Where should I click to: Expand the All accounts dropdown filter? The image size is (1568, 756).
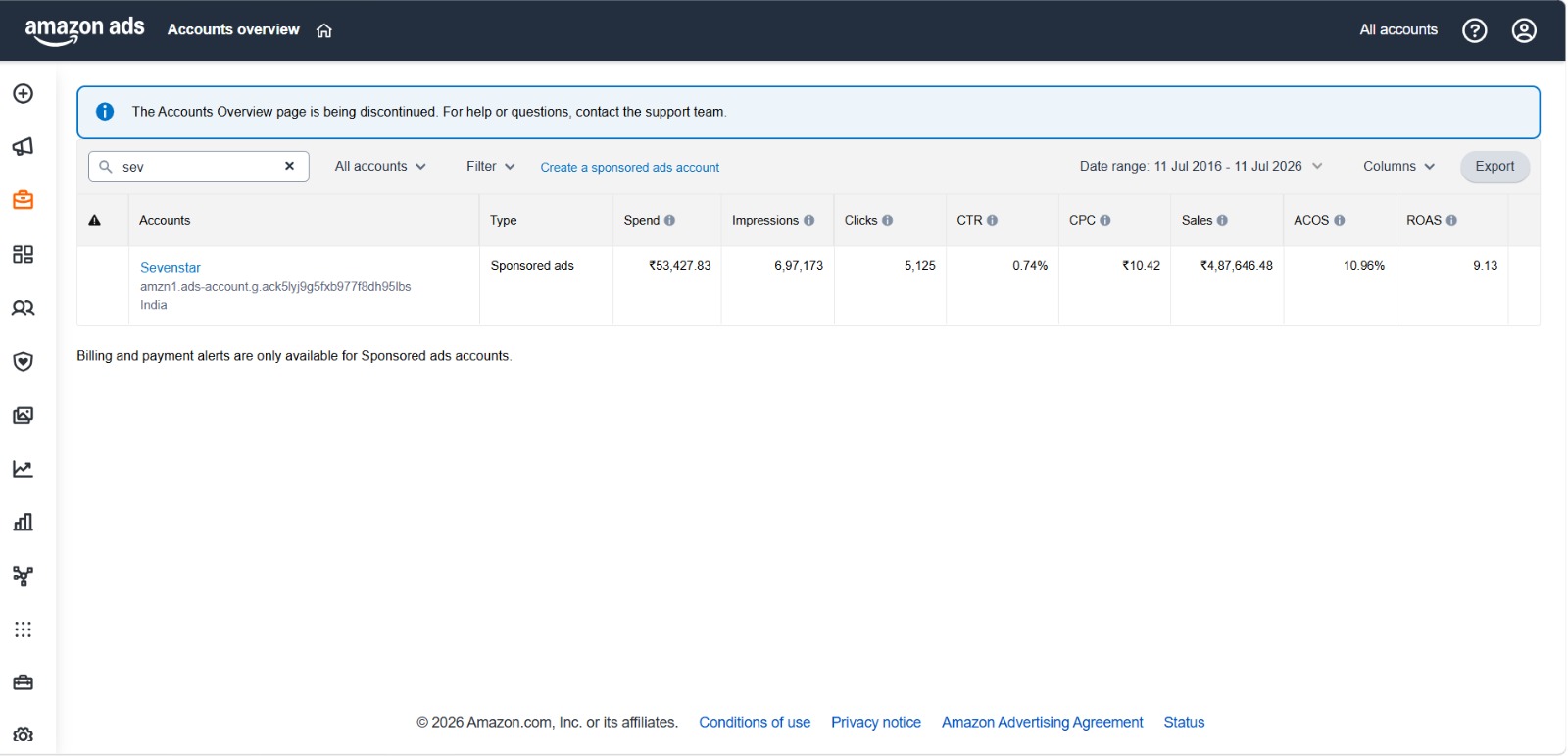click(380, 167)
